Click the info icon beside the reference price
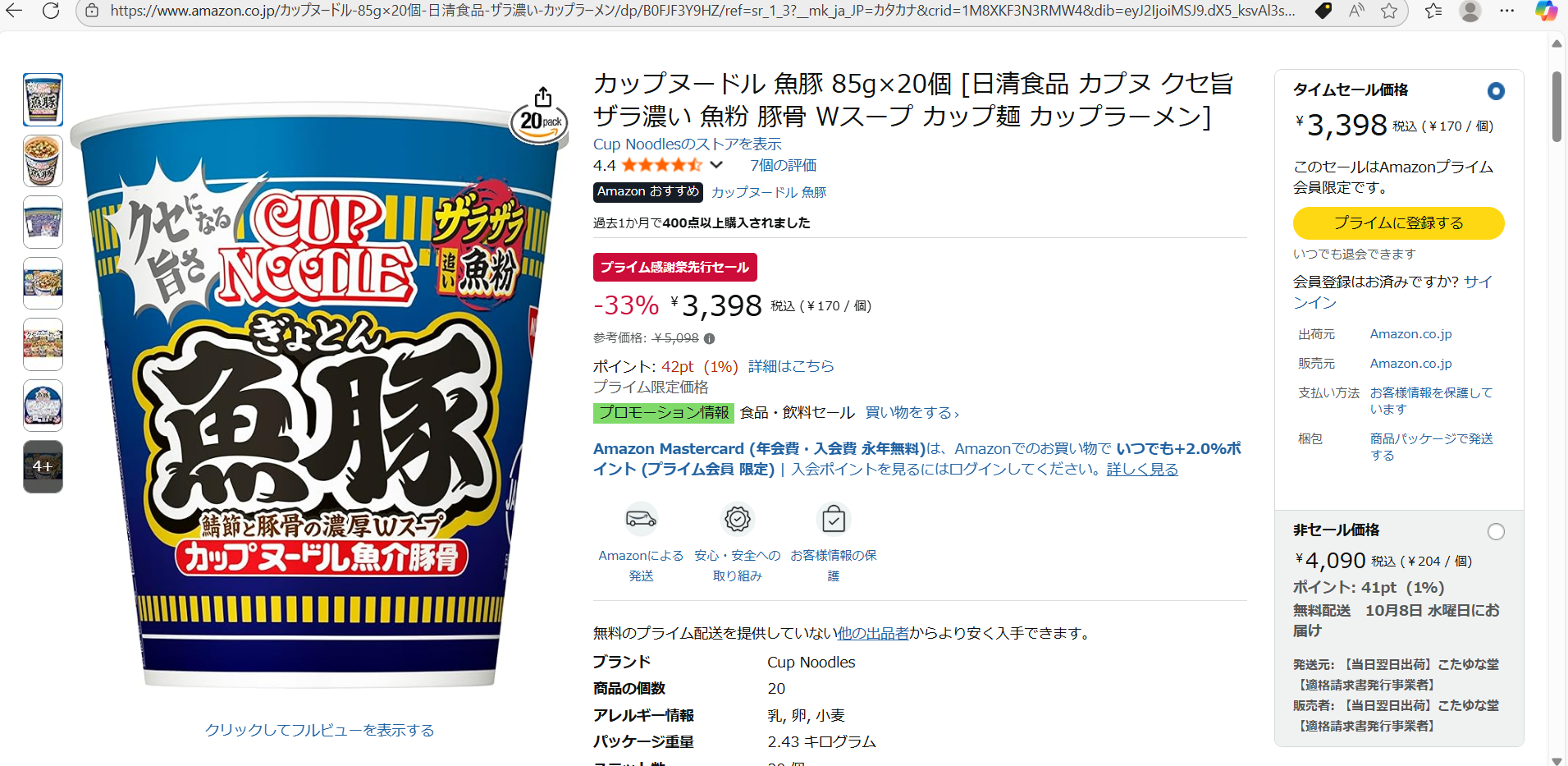Screen dimensions: 1568x766 (709, 338)
